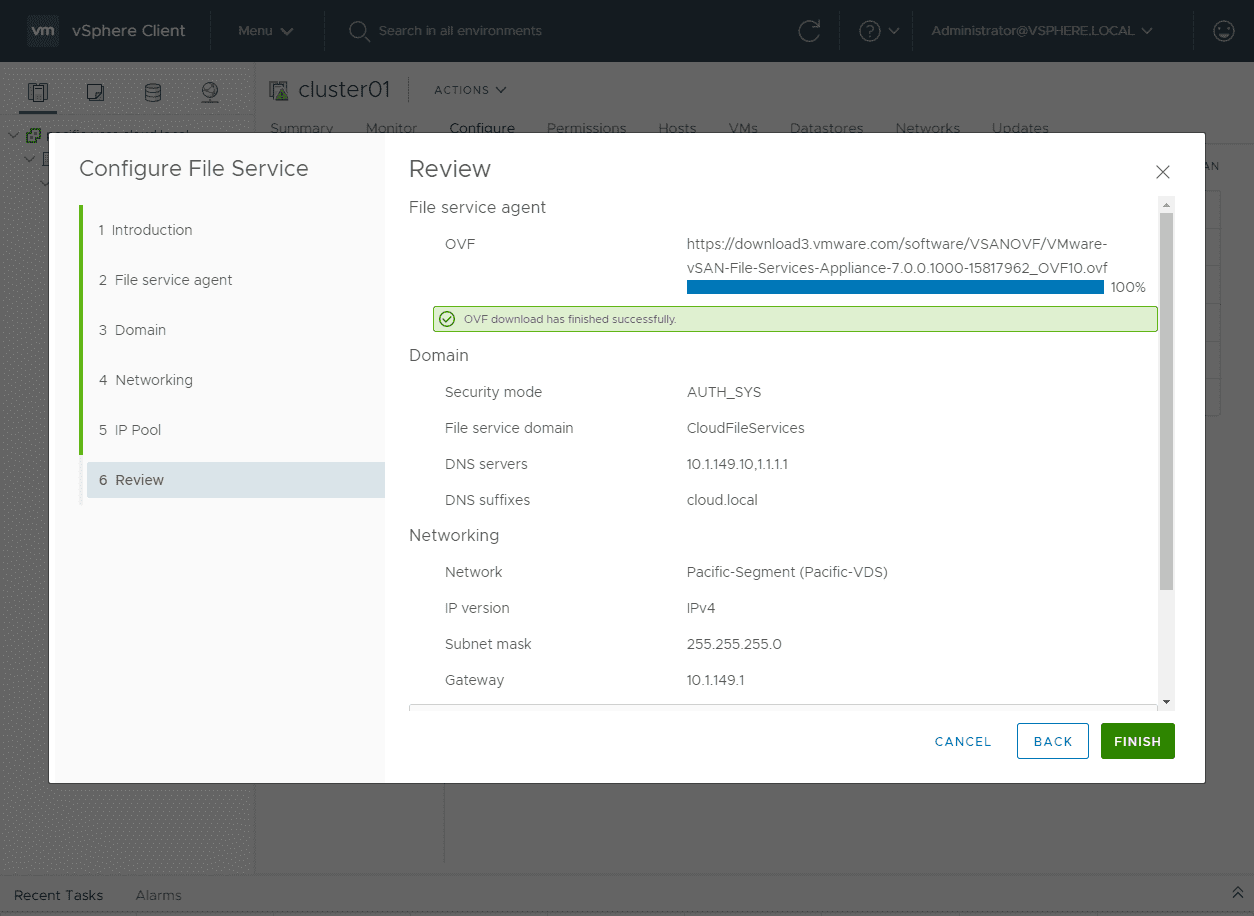1254x916 pixels.
Task: Click Finish to complete file service configuration
Action: pos(1137,741)
